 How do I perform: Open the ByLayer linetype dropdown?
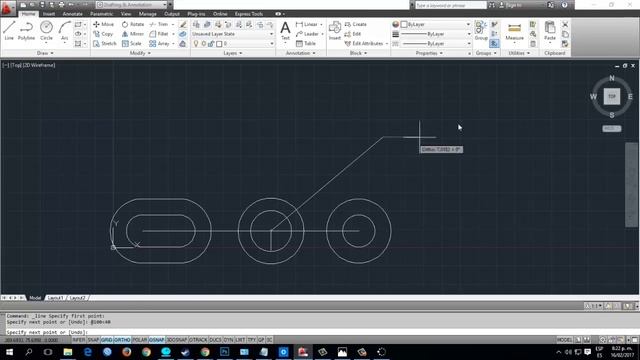pyautogui.click(x=435, y=43)
